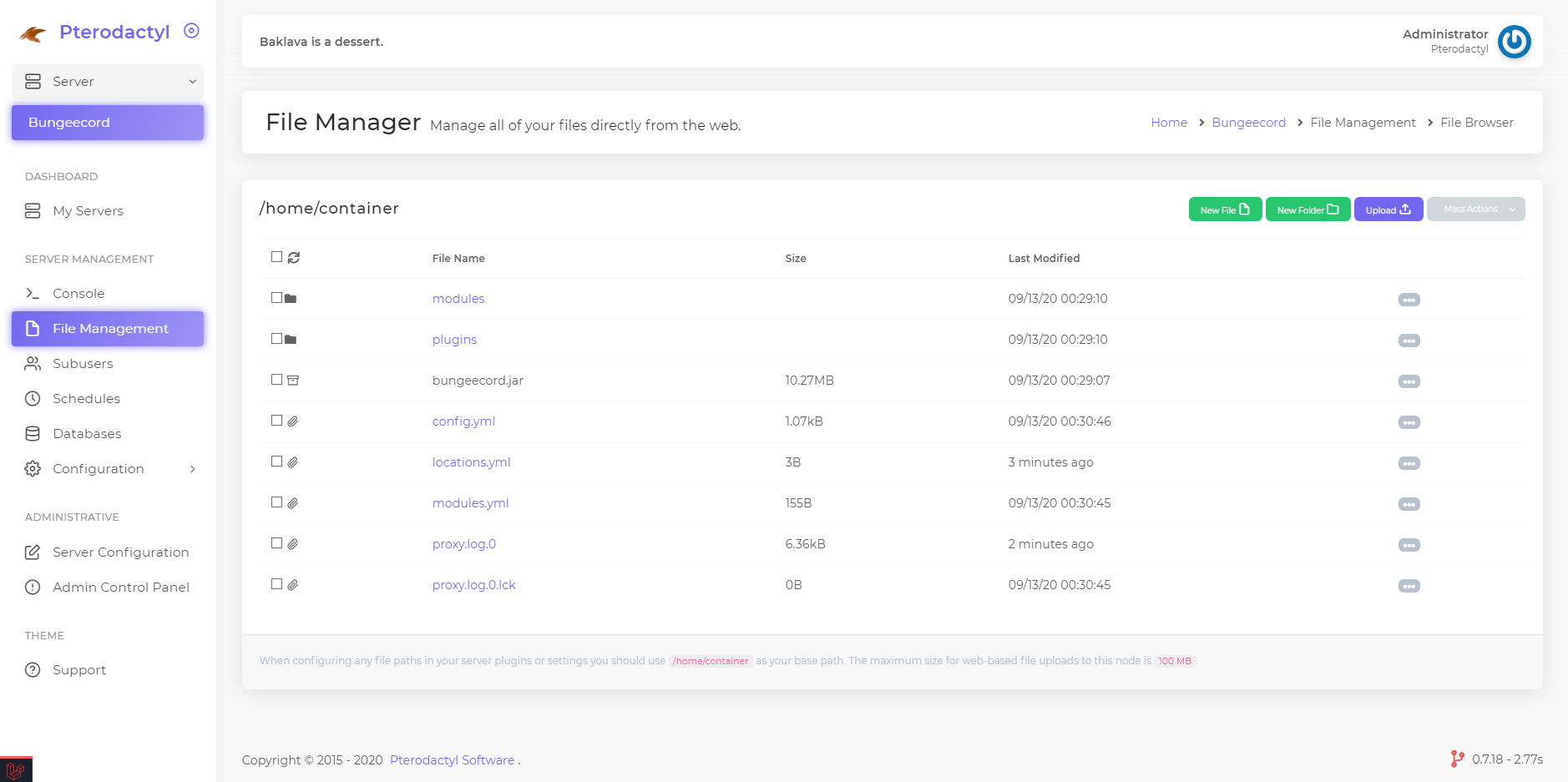Screen dimensions: 1568x782
Task: Open the Mass Actions dropdown
Action: pyautogui.click(x=1475, y=209)
